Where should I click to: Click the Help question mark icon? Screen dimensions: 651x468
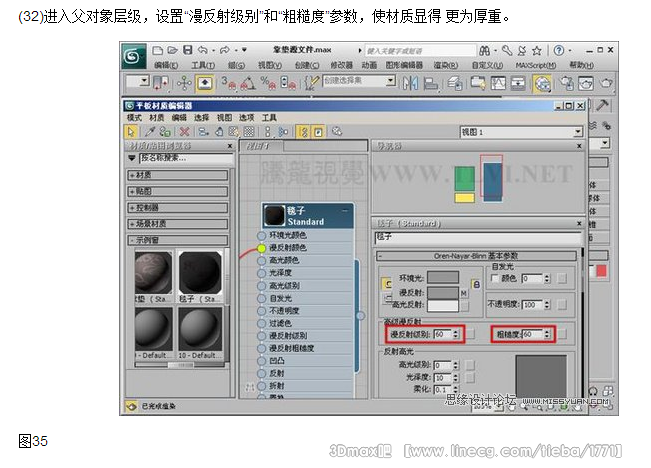(x=559, y=50)
